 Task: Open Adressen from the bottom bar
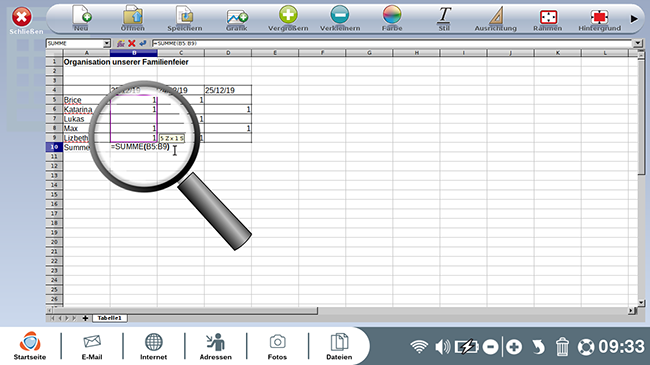[216, 346]
